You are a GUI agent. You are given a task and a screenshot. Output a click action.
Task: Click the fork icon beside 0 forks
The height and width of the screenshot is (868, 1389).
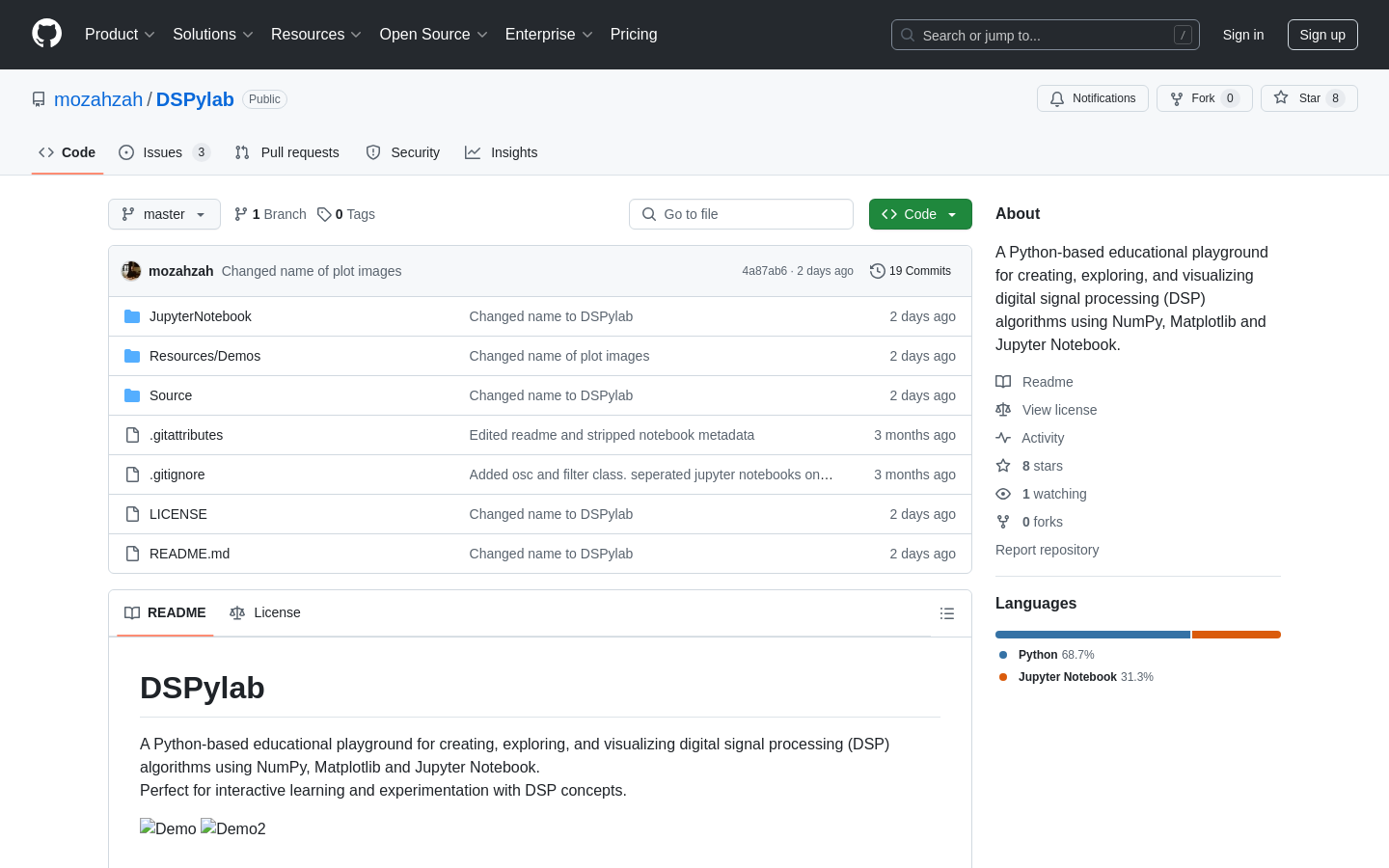click(x=1003, y=522)
